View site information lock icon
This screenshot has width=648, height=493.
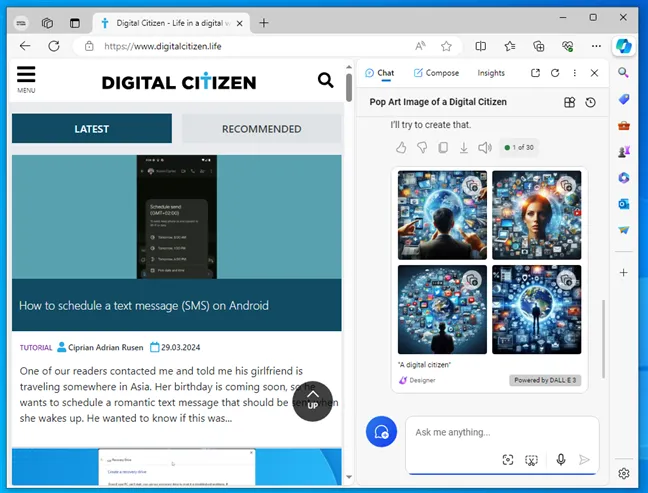tap(89, 46)
